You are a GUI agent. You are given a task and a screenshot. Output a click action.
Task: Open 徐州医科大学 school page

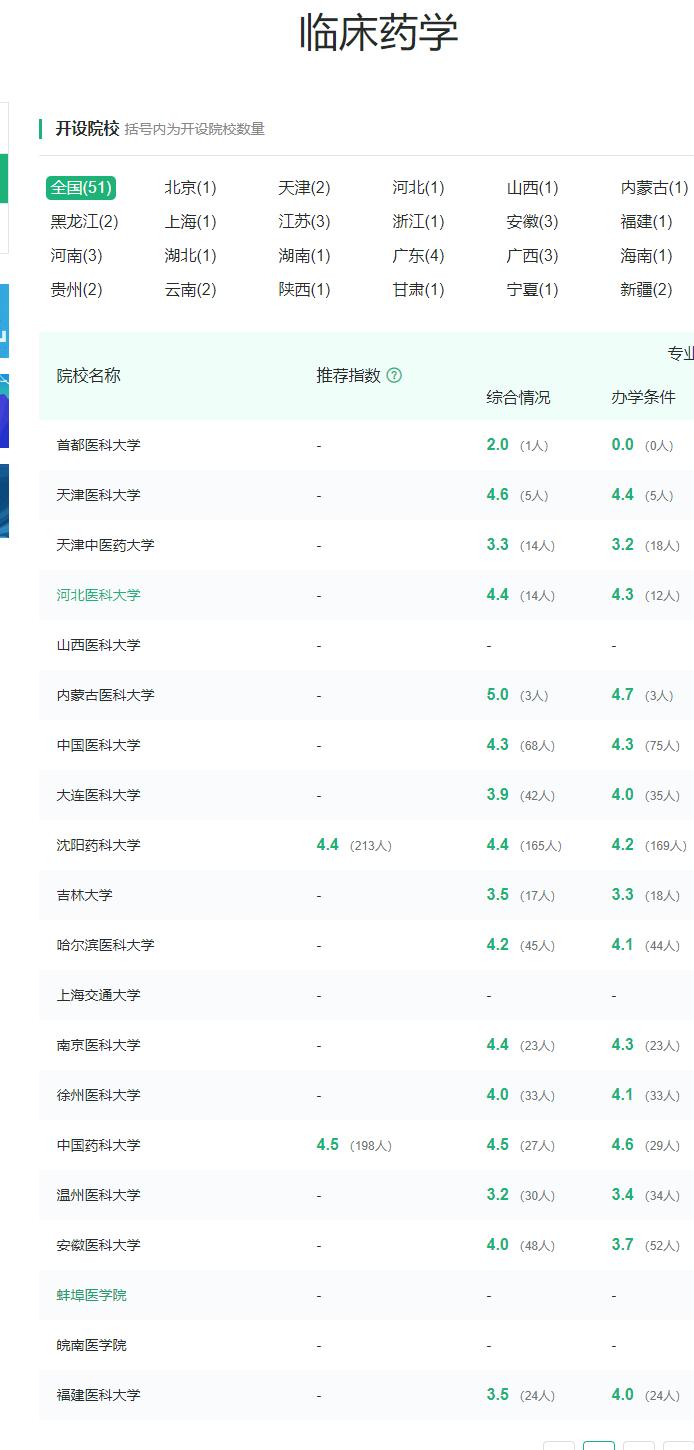98,1095
